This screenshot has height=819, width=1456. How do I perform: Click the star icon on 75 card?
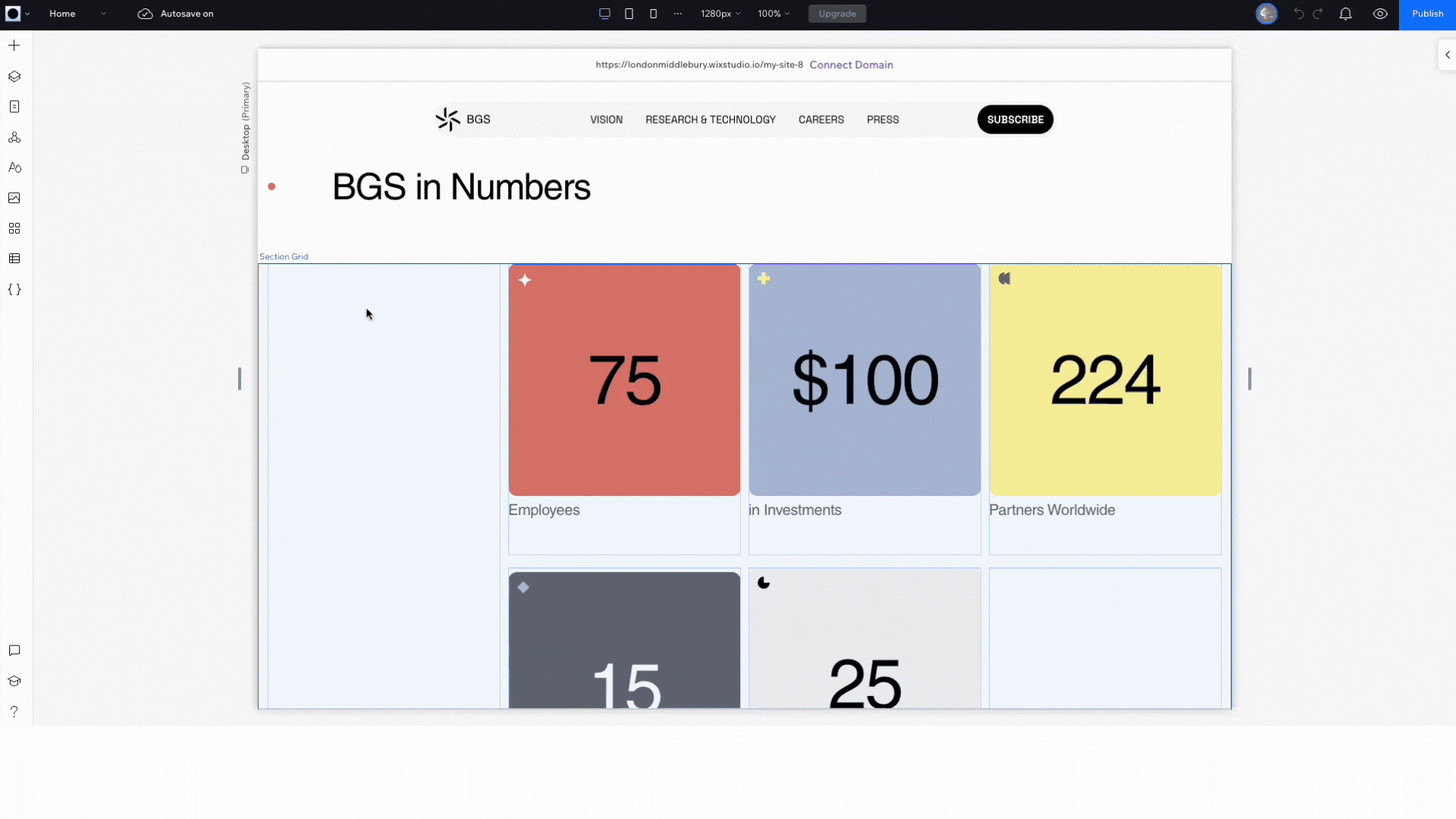tap(525, 280)
